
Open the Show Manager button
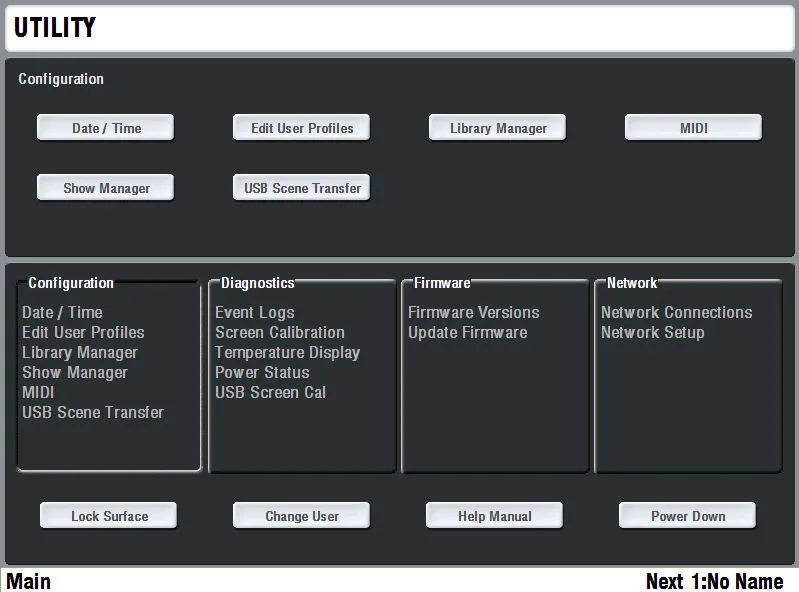[105, 187]
